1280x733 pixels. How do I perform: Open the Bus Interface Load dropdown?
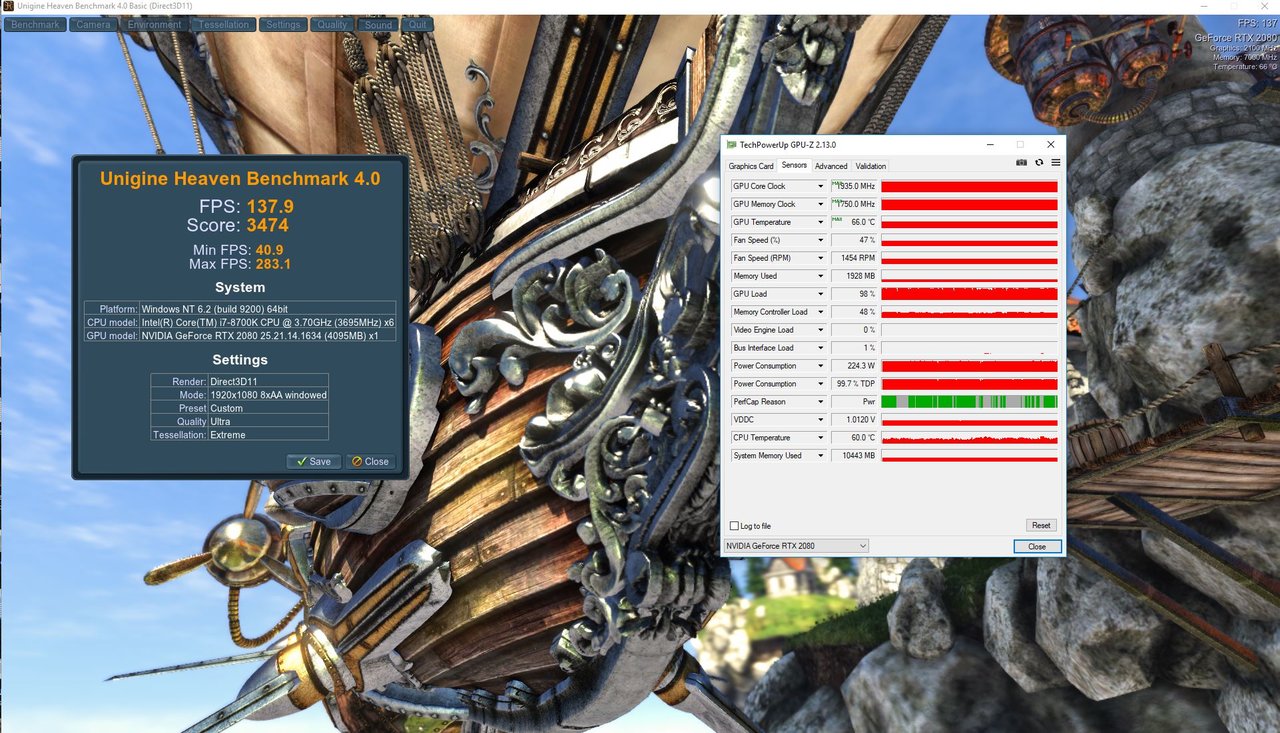click(821, 348)
